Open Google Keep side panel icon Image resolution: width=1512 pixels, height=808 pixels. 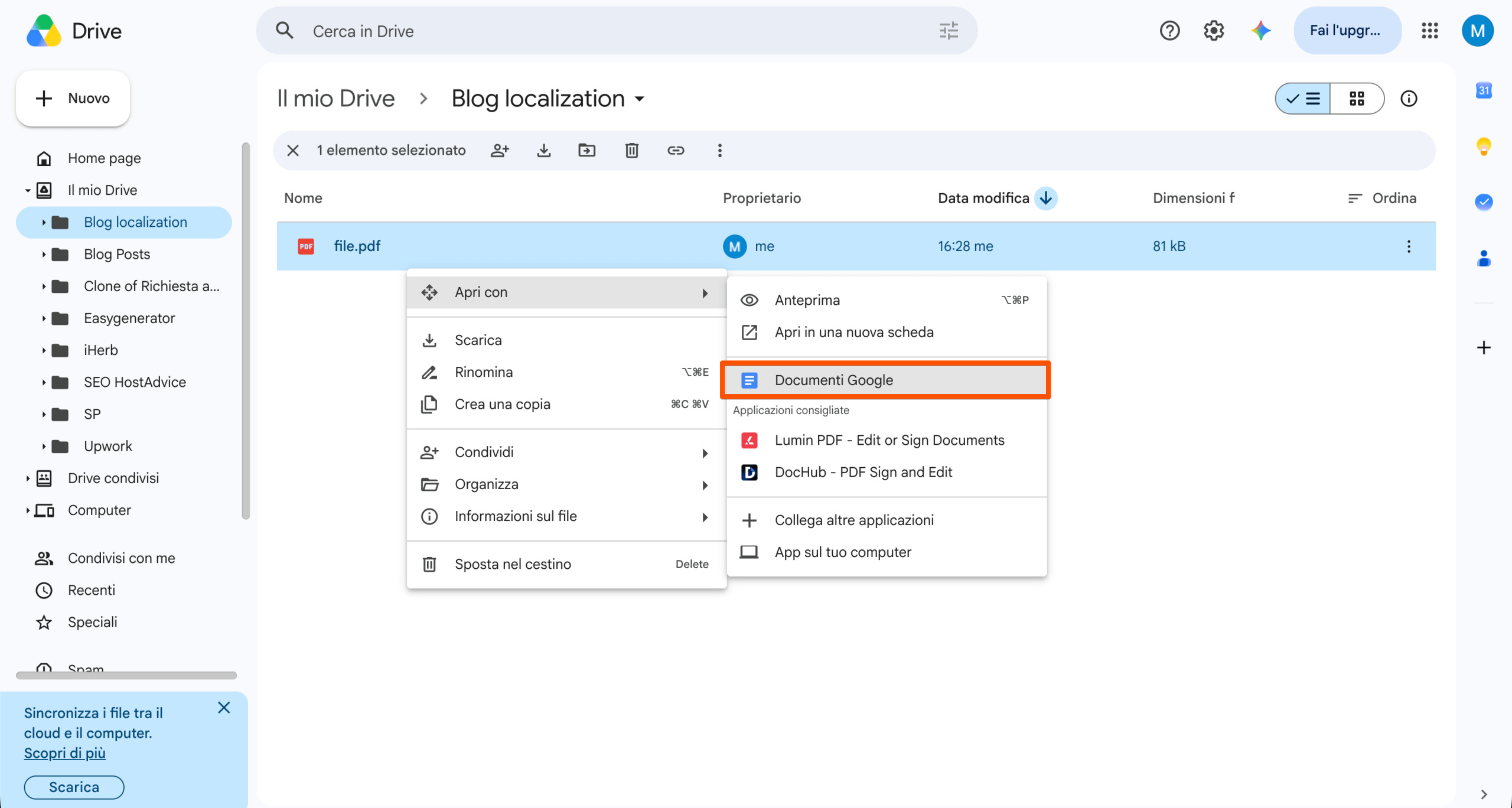(1484, 146)
